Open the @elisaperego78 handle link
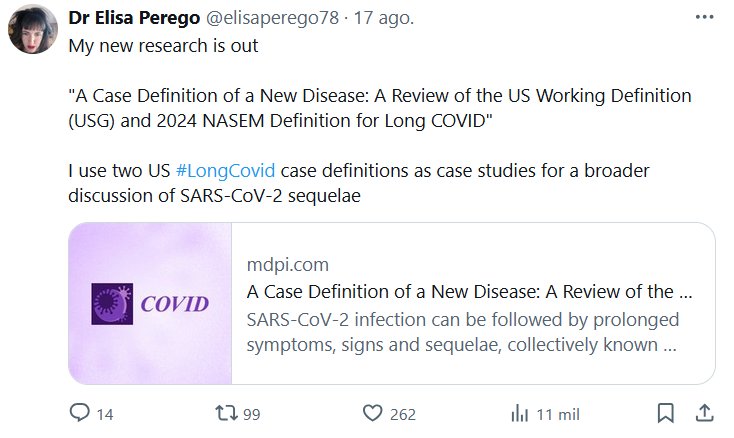The image size is (734, 438). 270,19
